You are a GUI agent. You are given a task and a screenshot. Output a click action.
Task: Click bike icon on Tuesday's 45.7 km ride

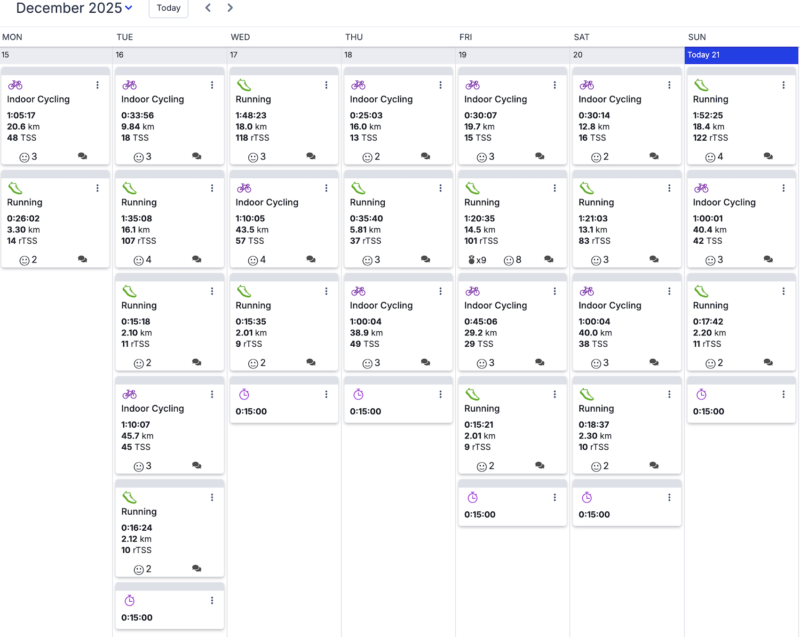(129, 394)
